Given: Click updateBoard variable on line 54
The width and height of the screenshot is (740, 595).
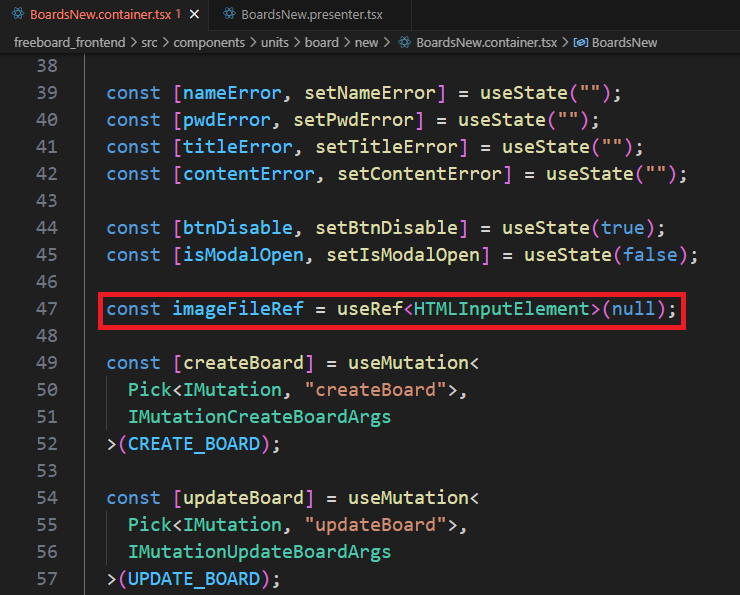Looking at the screenshot, I should click(x=243, y=497).
